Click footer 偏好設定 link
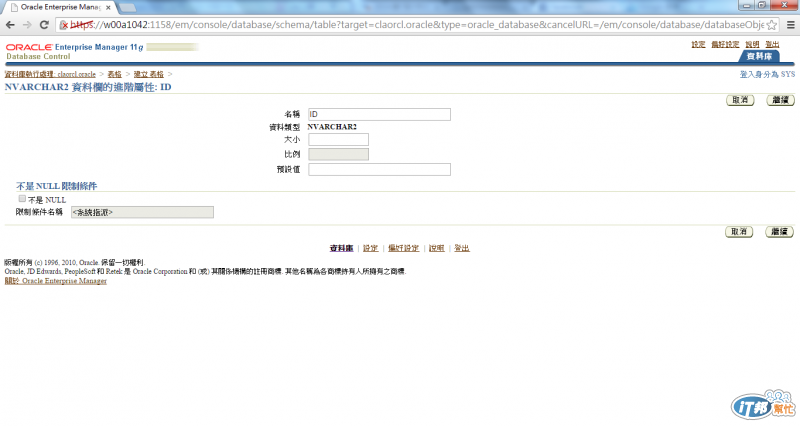 pos(403,248)
